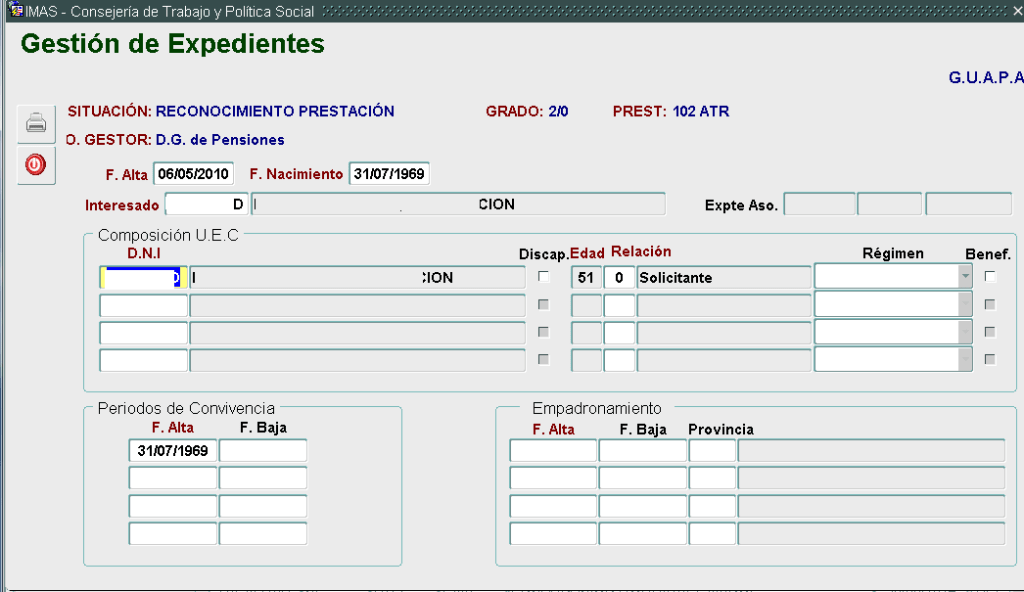Click the Relación field containing 0
Image resolution: width=1024 pixels, height=592 pixels.
(619, 277)
